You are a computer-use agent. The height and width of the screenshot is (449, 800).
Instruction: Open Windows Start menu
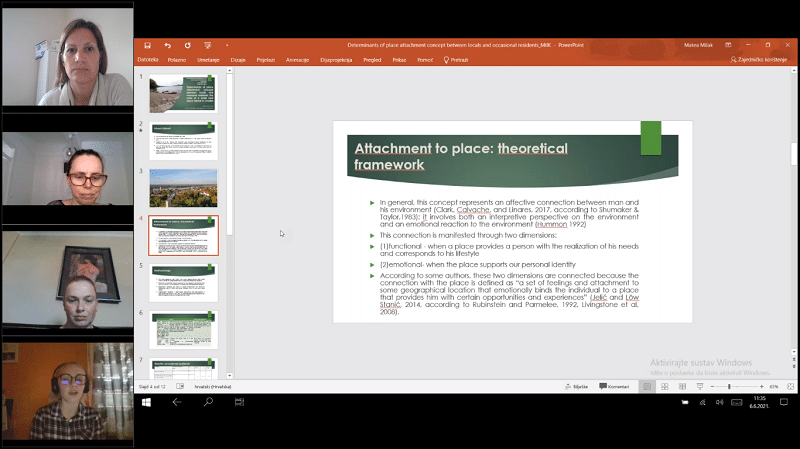click(146, 402)
